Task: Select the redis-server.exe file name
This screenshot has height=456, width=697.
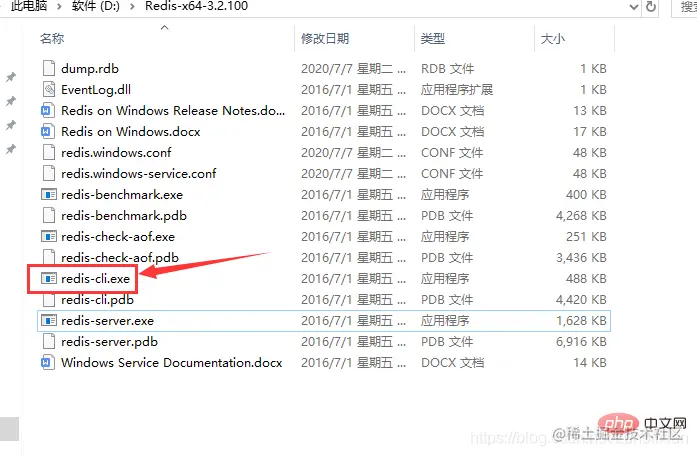Action: [x=108, y=320]
